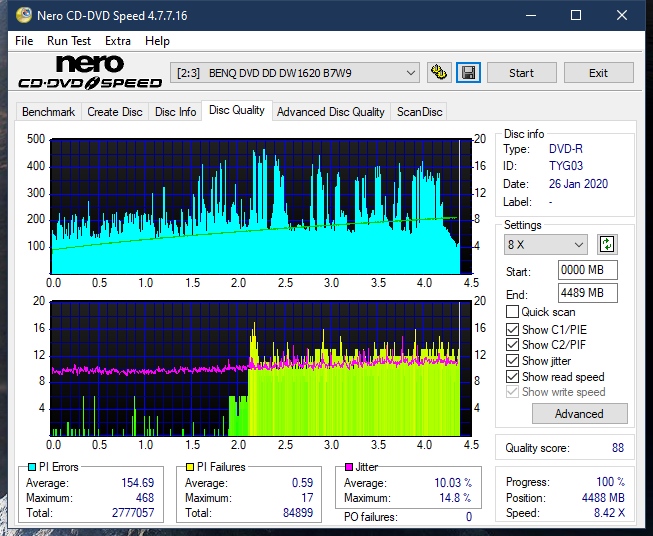Viewport: 653px width, 536px height.
Task: Click the disc type DVD-R text
Action: 566,149
